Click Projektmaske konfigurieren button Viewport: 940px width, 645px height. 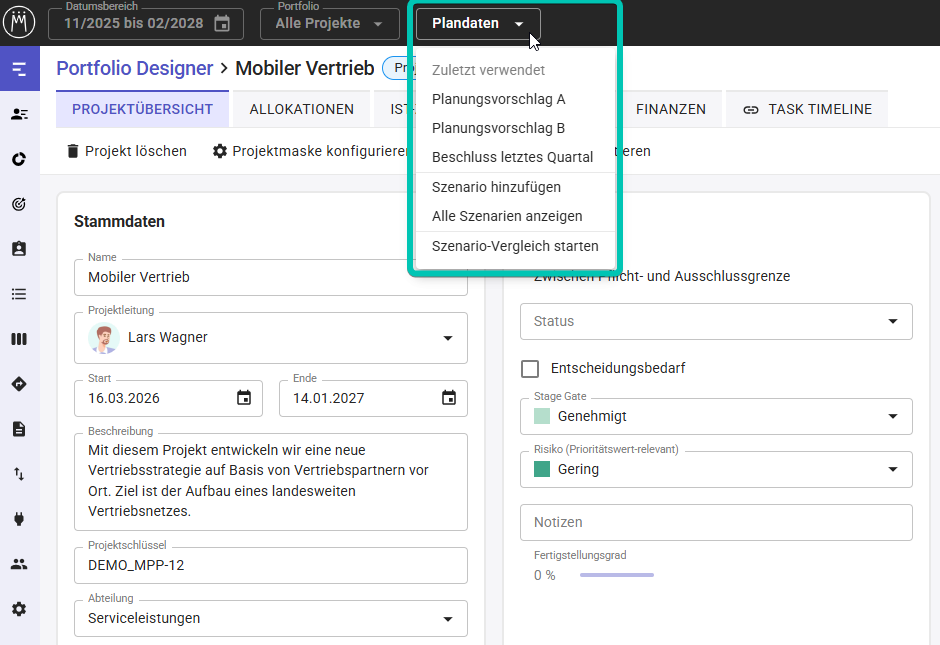click(x=310, y=151)
